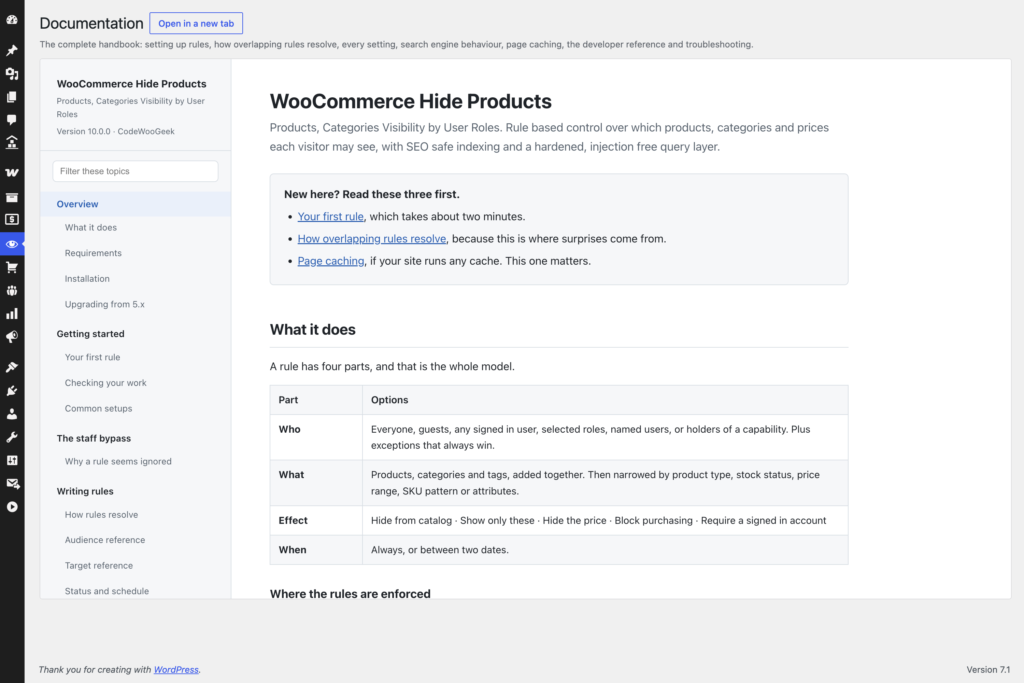The image size is (1024, 683).
Task: Click the 'What it does' section heading
Action: point(313,330)
